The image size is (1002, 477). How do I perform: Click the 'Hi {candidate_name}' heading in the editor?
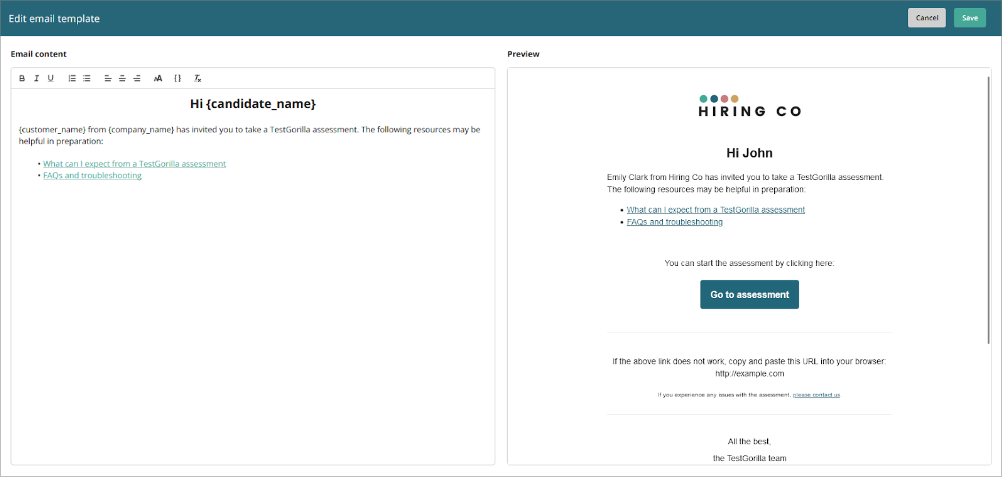click(x=253, y=104)
